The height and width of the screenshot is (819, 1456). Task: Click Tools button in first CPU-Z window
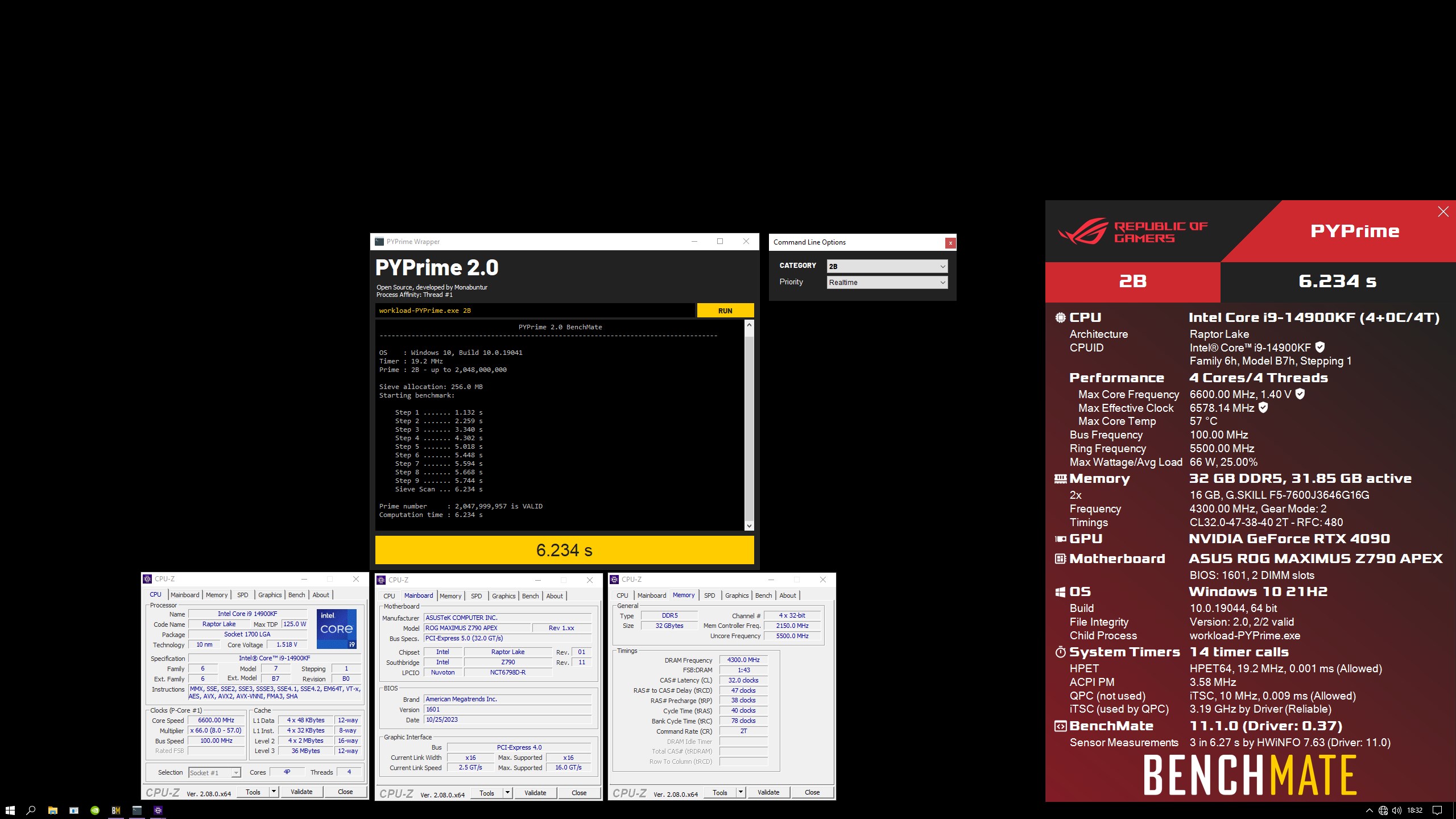(253, 792)
